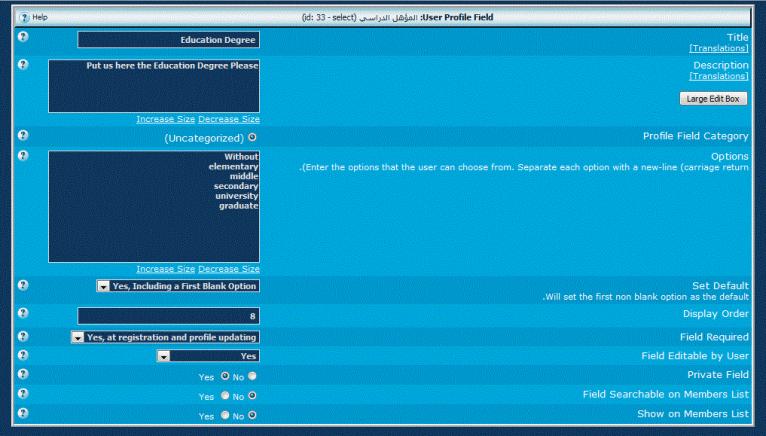Screen dimensions: 766x436
Task: Click the Large Edit Box button
Action: (712, 99)
